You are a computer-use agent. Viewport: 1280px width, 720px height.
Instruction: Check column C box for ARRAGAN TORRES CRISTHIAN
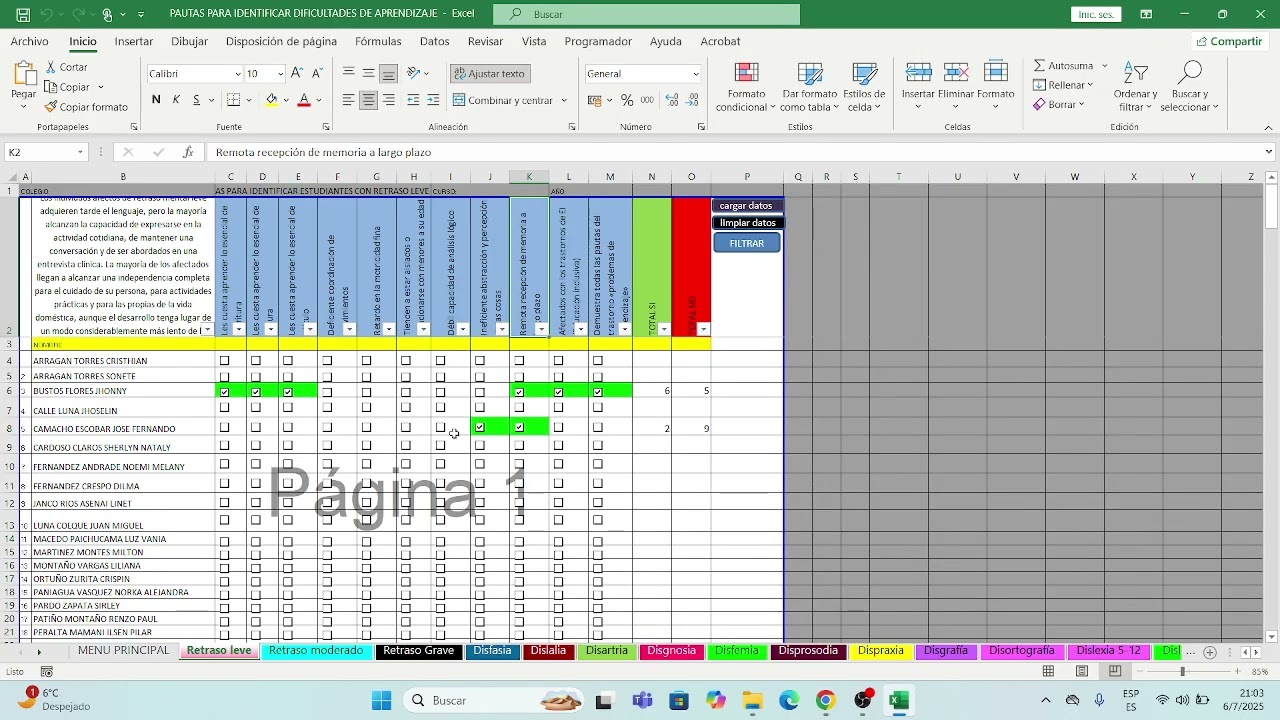coord(225,361)
